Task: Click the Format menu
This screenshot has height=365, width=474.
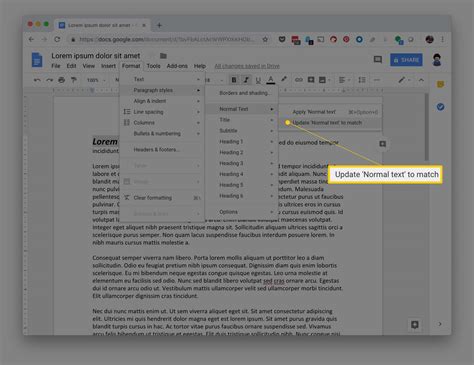Action: 131,66
